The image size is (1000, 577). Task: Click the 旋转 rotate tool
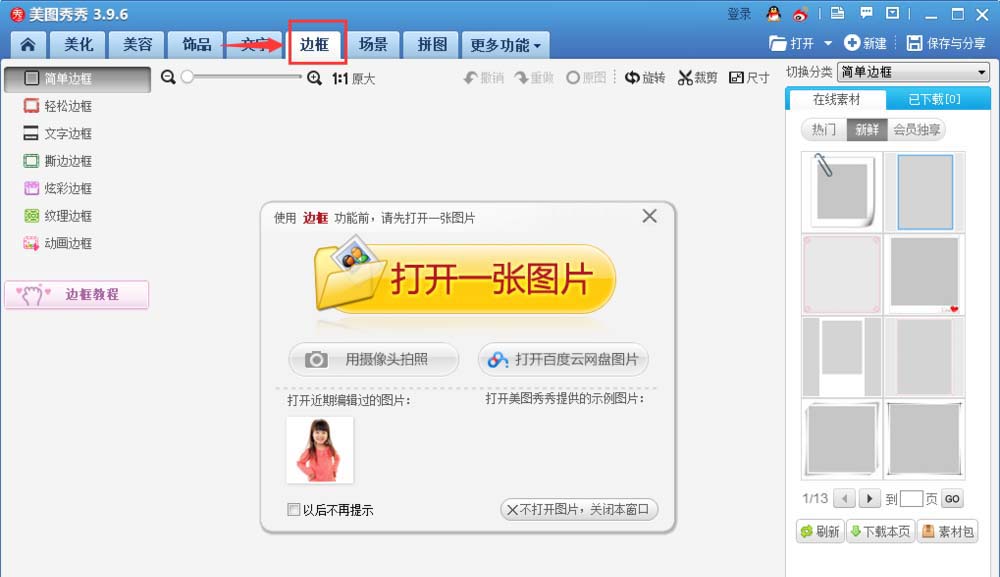[x=645, y=78]
